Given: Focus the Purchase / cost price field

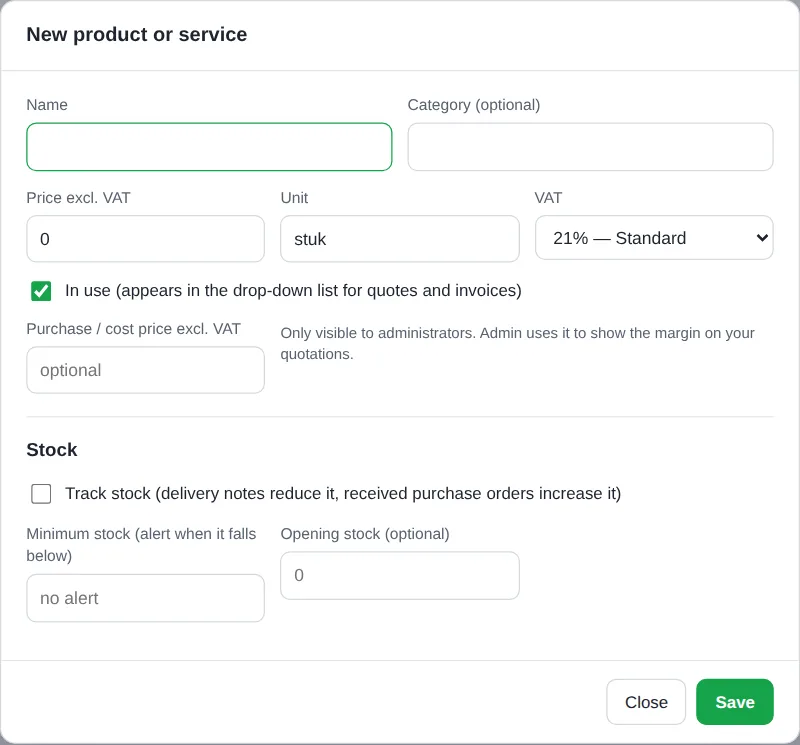Looking at the screenshot, I should click(145, 370).
